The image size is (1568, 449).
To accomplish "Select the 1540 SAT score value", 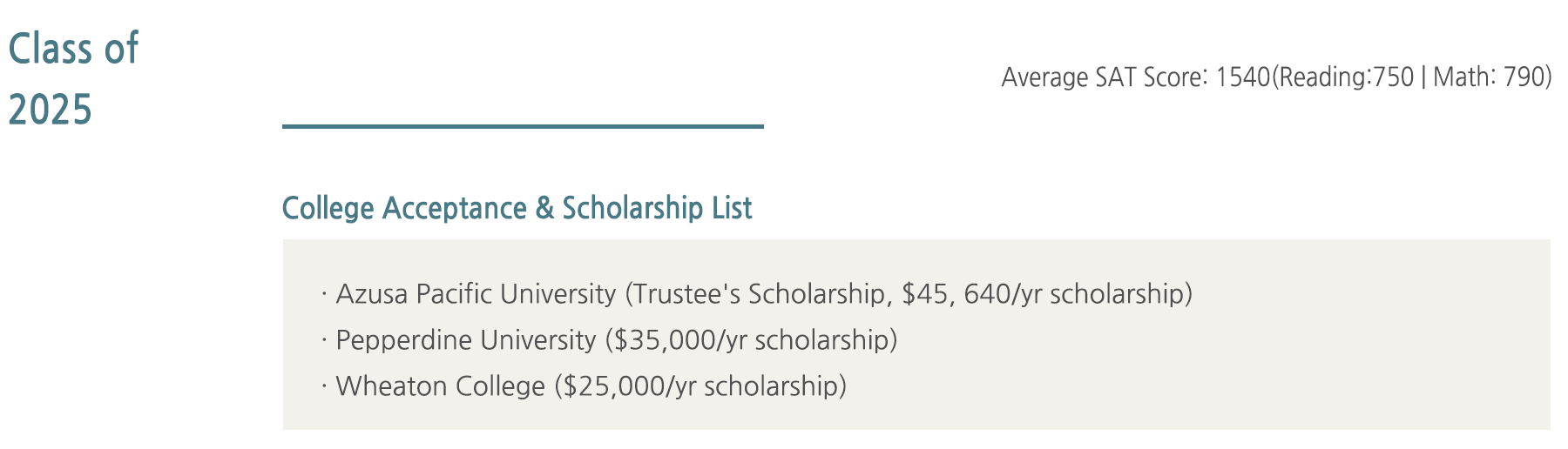I will click(x=1243, y=77).
